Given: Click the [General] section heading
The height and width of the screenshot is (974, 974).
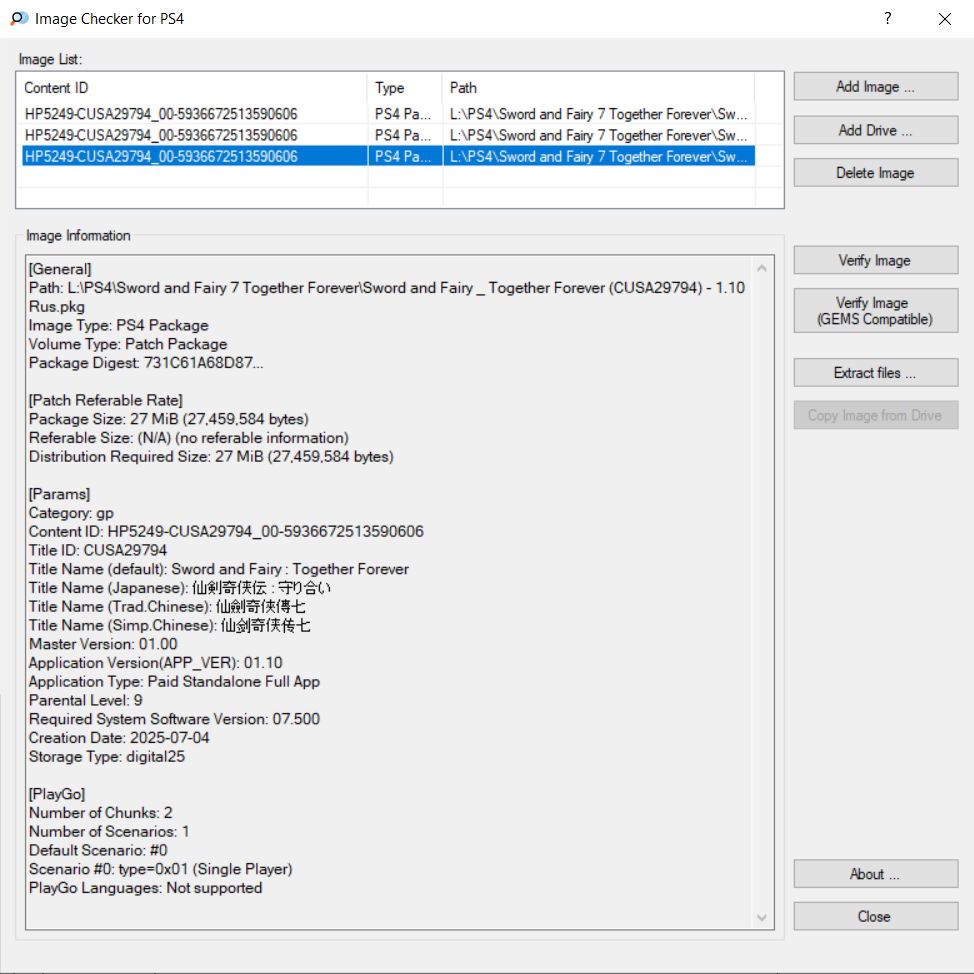Looking at the screenshot, I should click(60, 269).
